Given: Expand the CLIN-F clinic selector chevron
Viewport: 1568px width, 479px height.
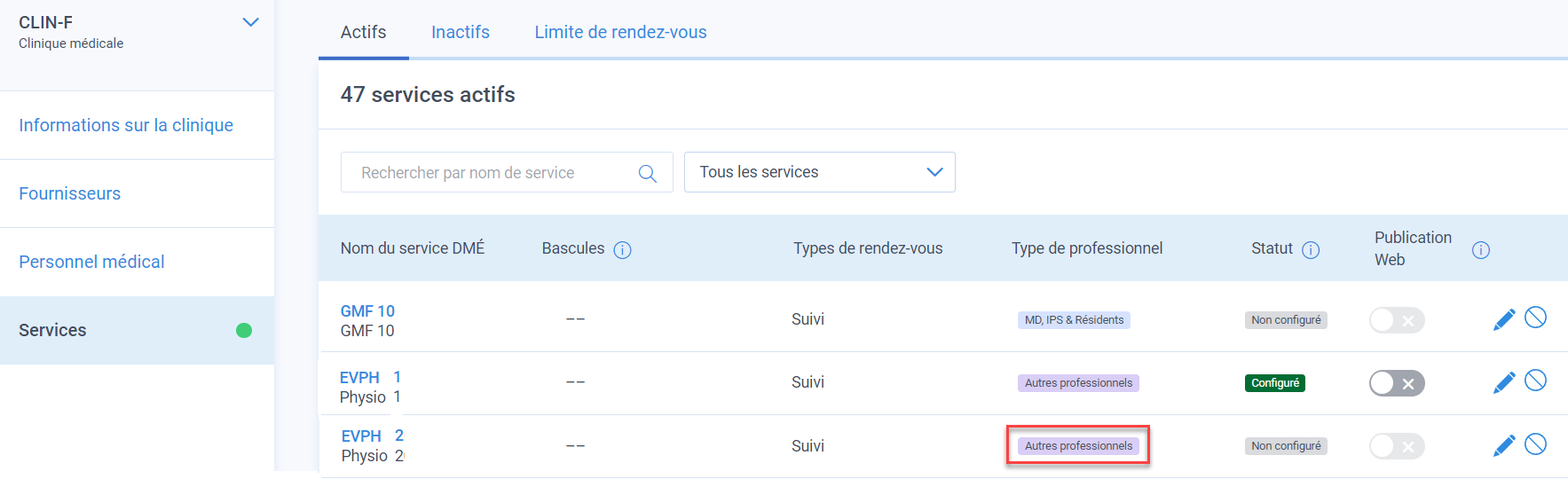Looking at the screenshot, I should coord(251,22).
